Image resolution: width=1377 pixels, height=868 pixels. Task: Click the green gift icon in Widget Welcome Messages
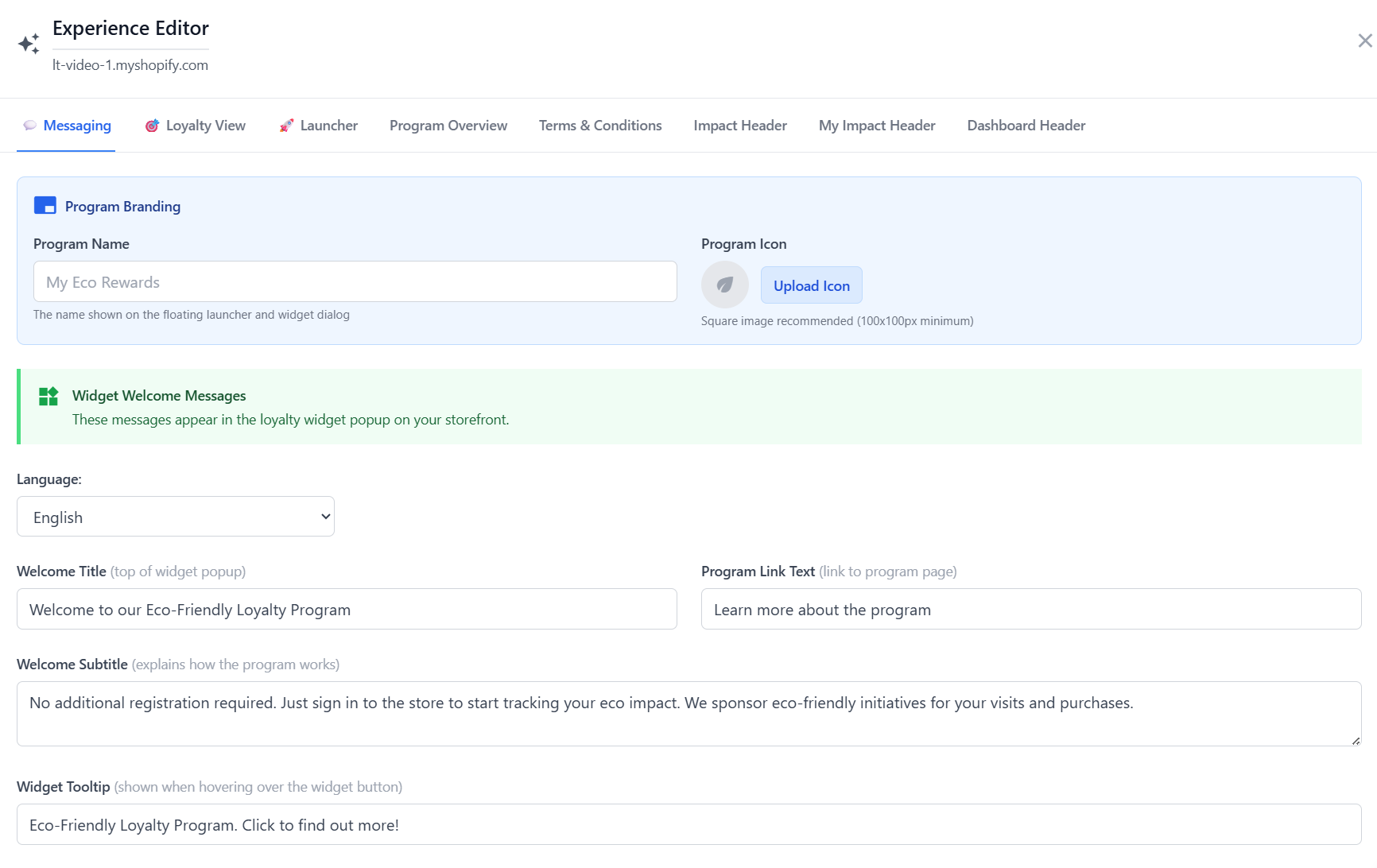(48, 396)
